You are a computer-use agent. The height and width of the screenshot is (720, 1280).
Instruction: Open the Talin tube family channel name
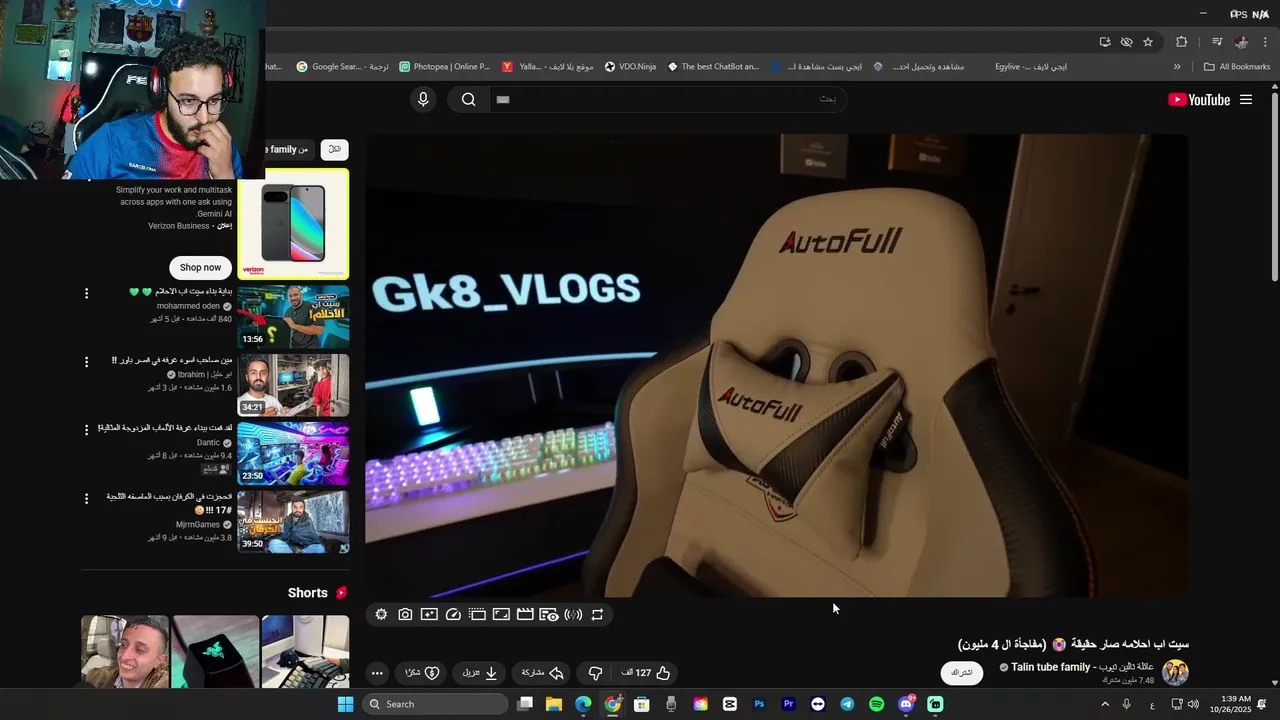pos(1082,667)
